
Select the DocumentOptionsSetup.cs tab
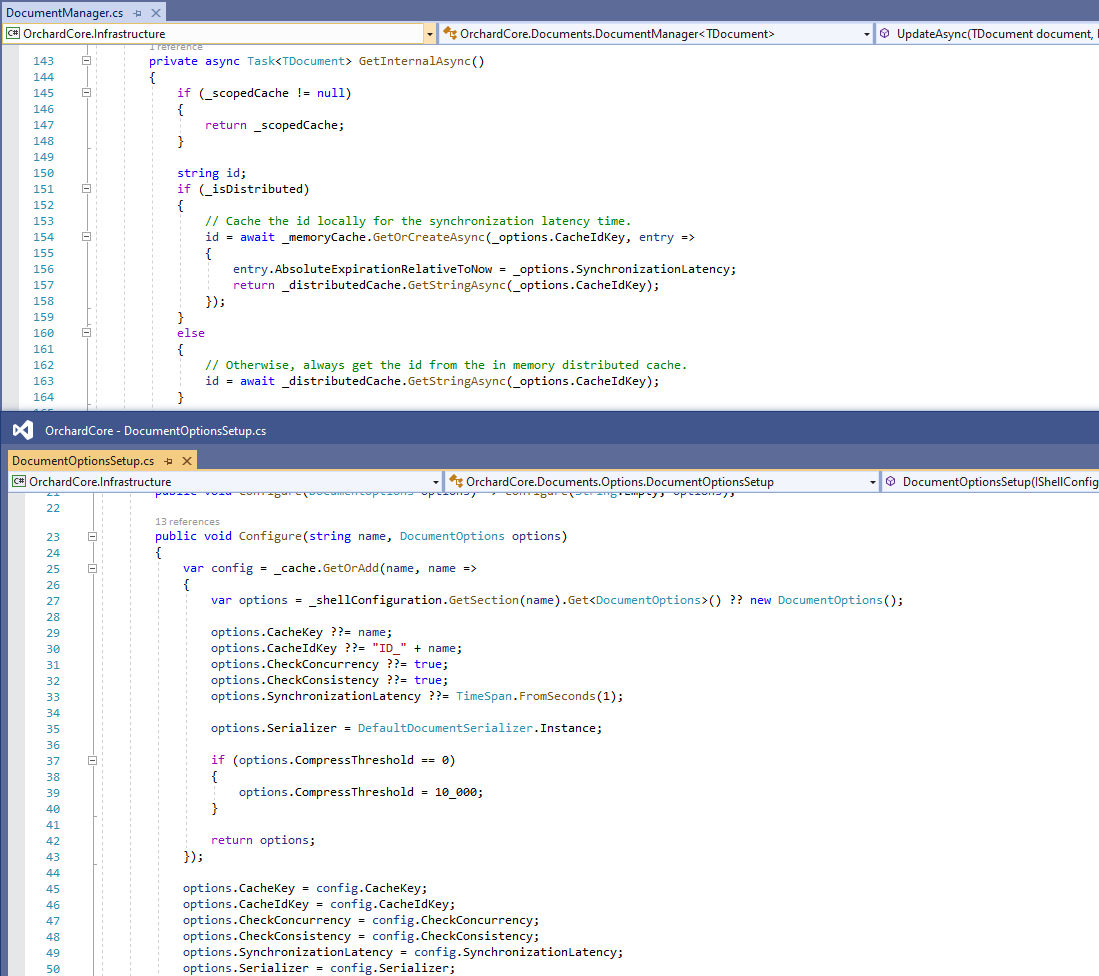pyautogui.click(x=83, y=461)
